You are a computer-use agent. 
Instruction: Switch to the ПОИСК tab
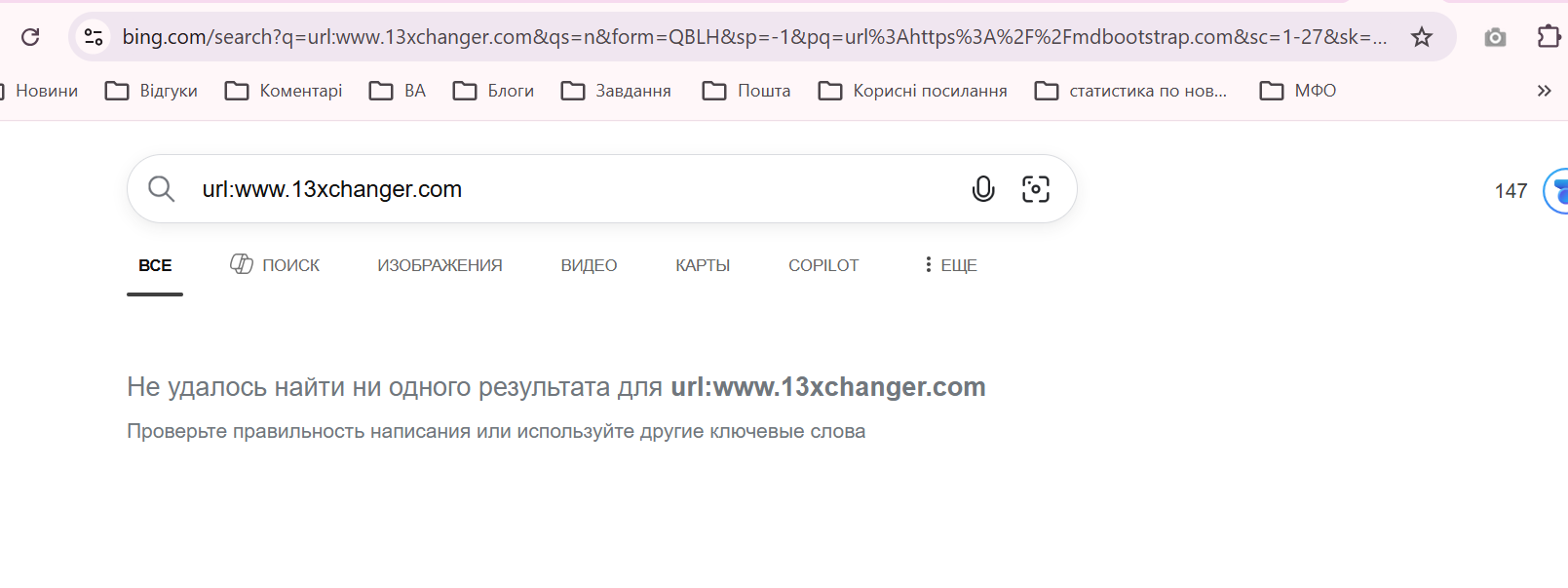pos(275,264)
